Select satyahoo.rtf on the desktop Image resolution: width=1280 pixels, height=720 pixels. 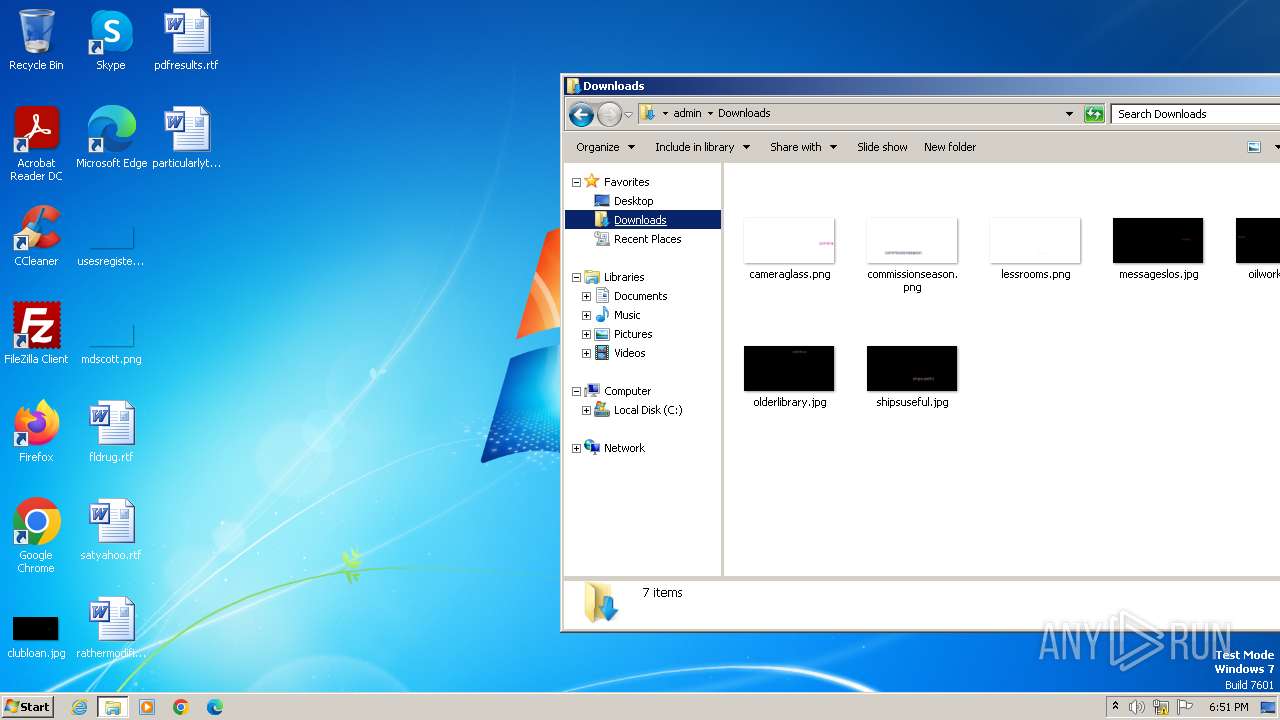tap(111, 530)
